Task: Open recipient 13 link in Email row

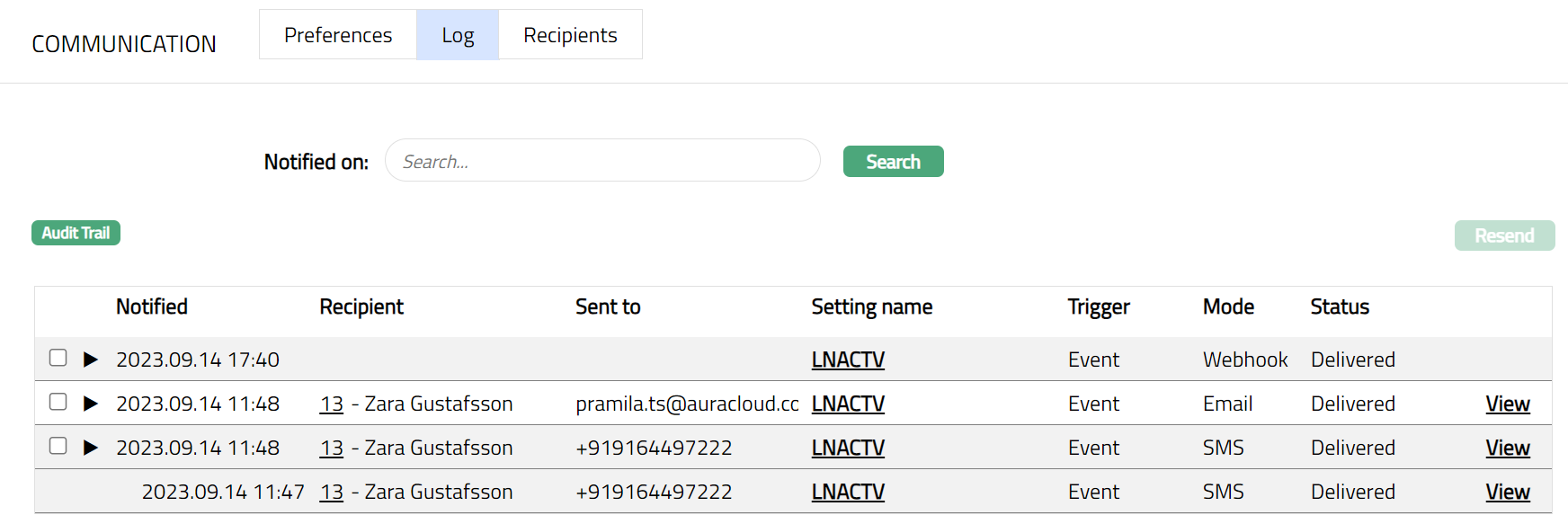Action: [x=332, y=404]
